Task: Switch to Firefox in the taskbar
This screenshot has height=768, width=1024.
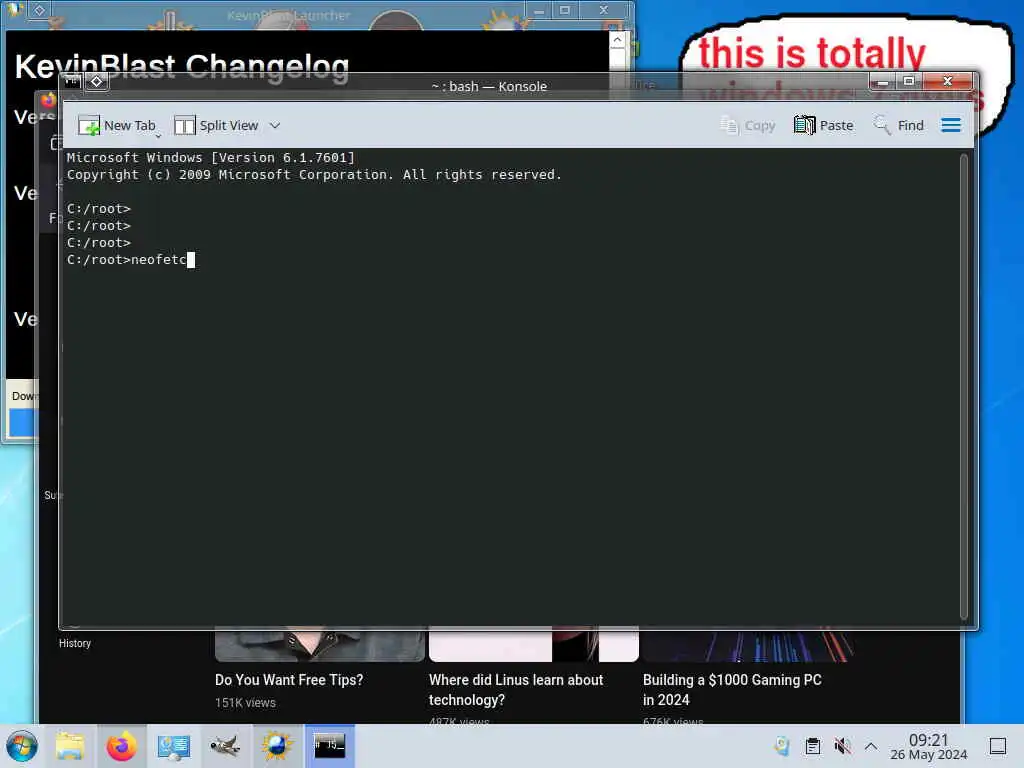Action: tap(122, 746)
